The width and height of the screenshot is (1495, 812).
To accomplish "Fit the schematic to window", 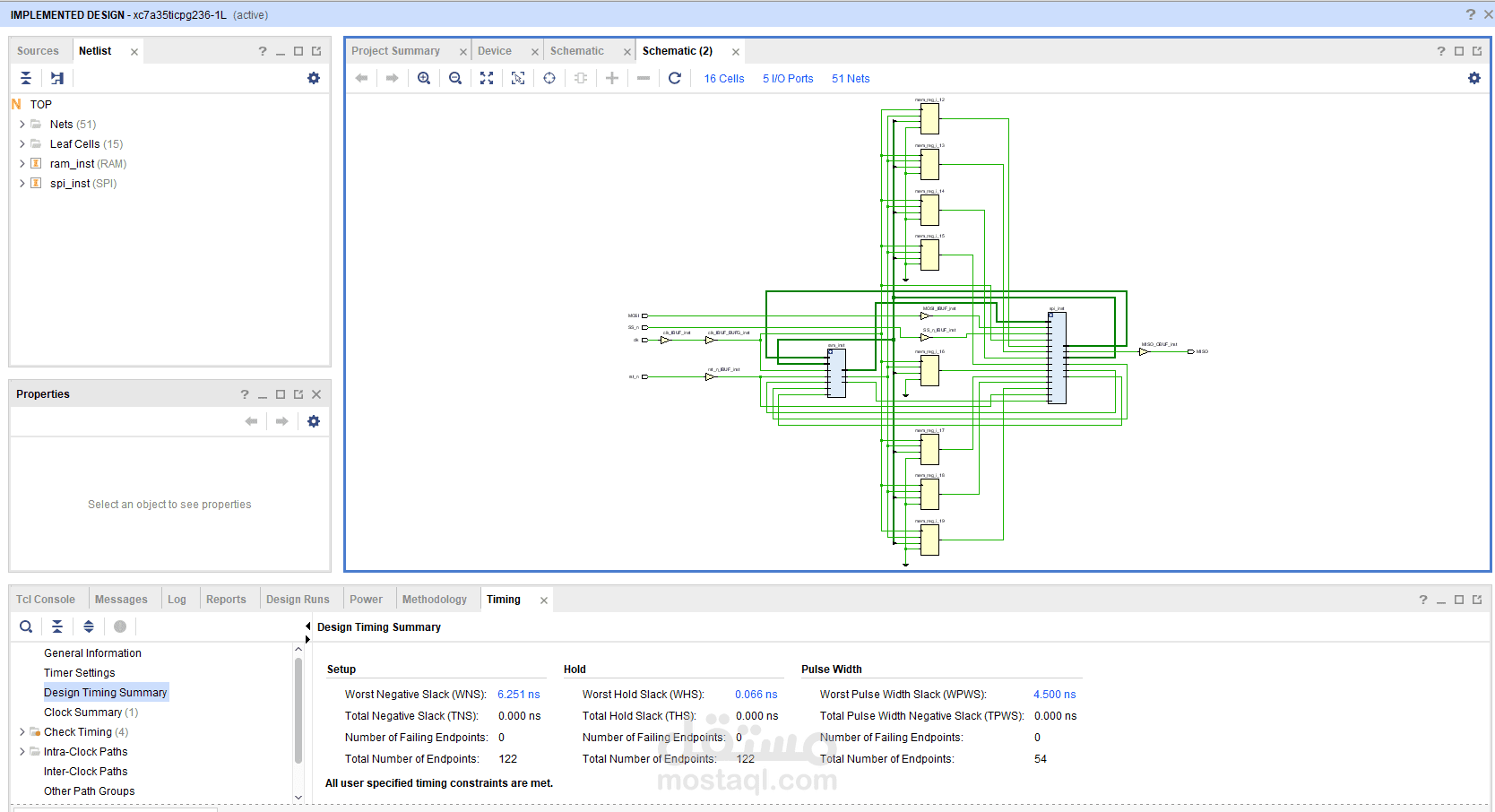I will pyautogui.click(x=487, y=78).
